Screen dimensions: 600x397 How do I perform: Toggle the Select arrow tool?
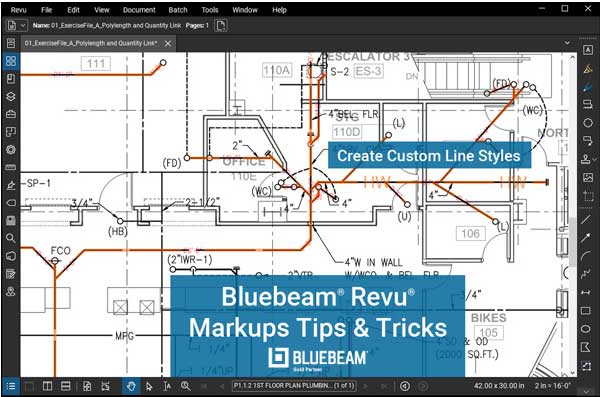(149, 386)
